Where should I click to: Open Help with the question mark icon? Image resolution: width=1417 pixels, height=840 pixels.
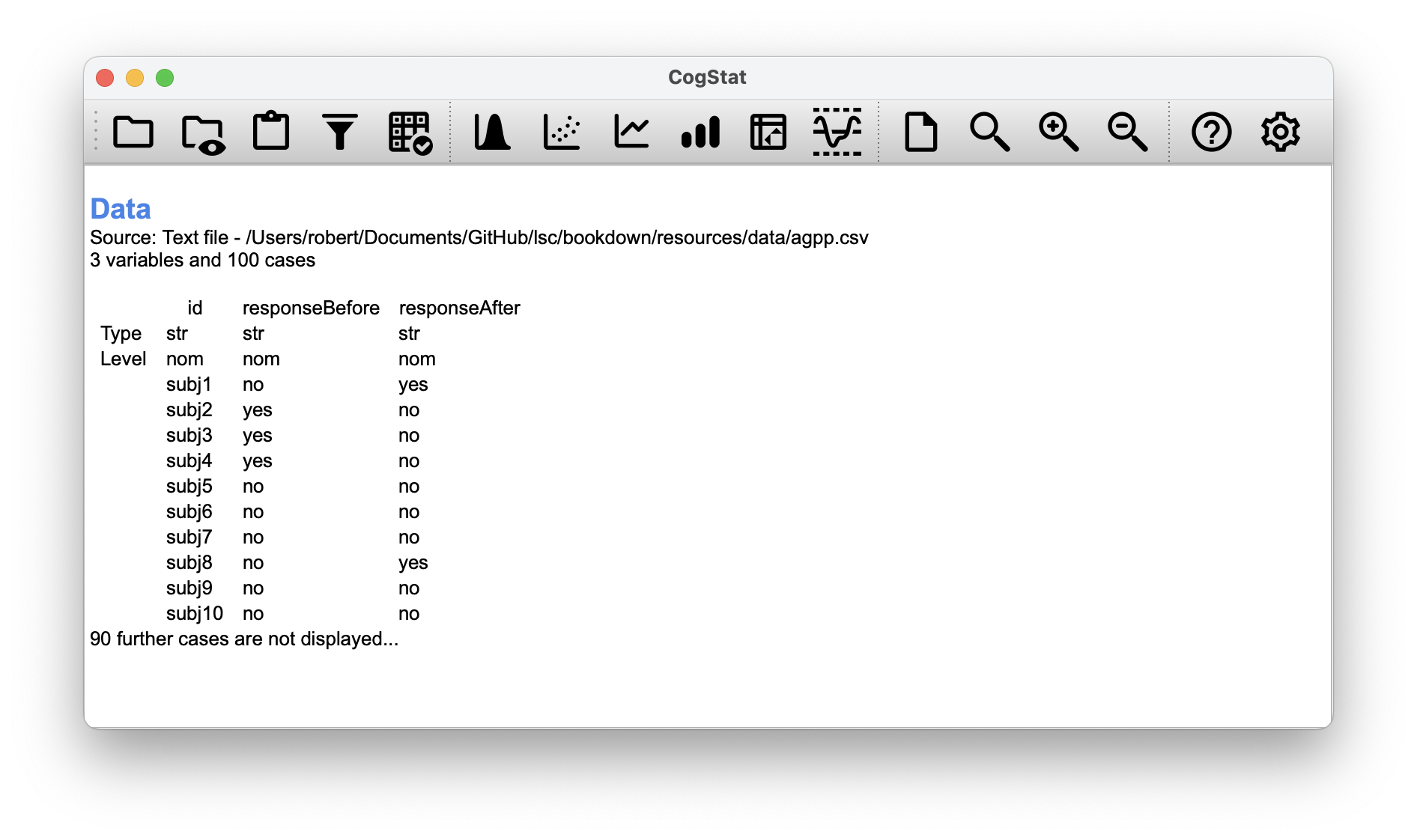tap(1211, 133)
